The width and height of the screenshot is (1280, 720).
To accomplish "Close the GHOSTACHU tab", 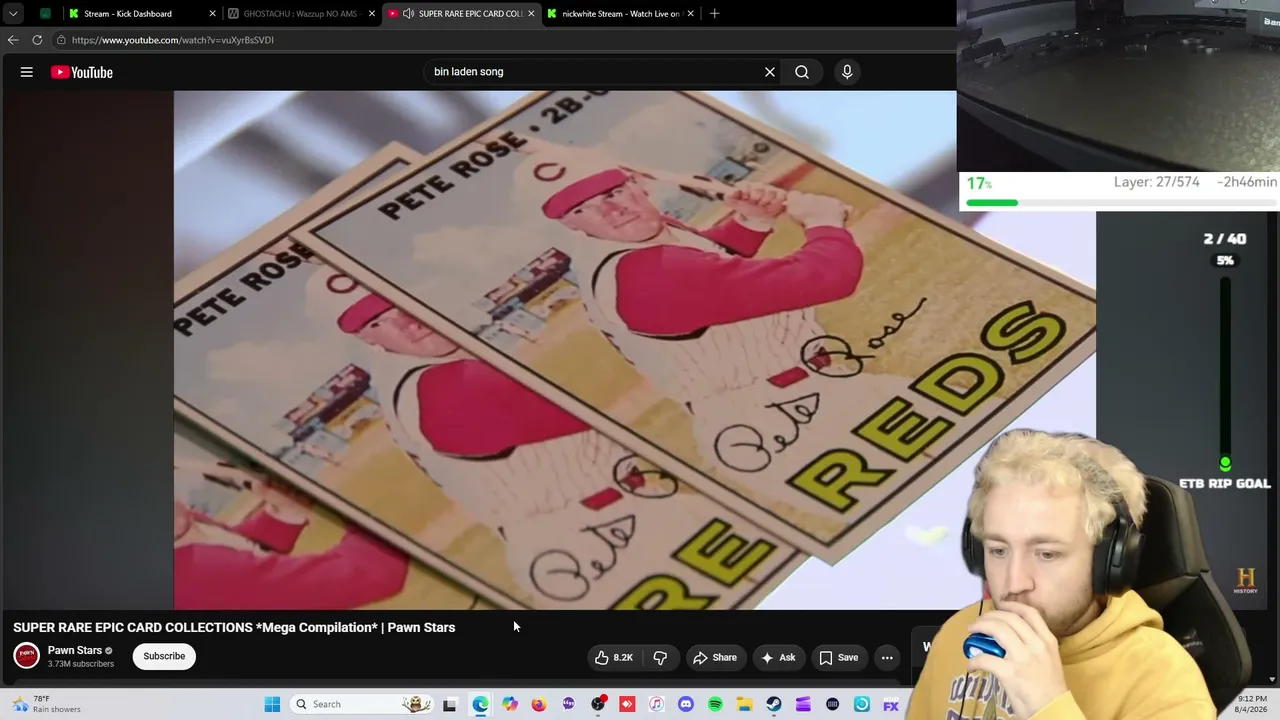I will coord(372,14).
